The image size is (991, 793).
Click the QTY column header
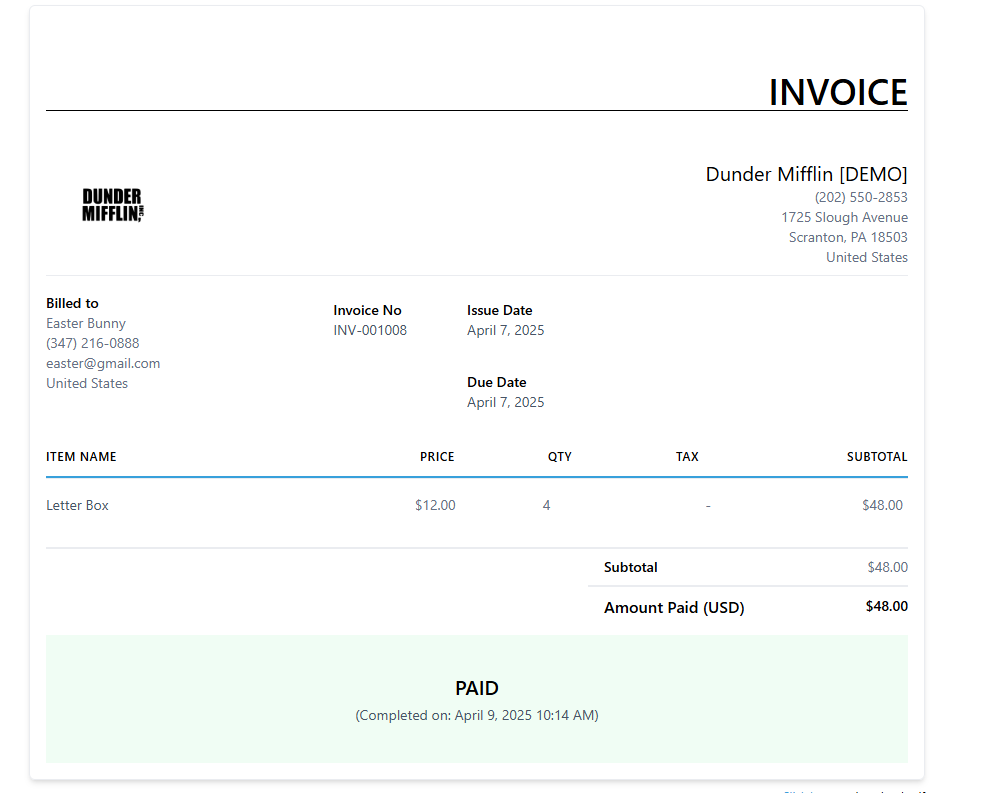coord(560,457)
